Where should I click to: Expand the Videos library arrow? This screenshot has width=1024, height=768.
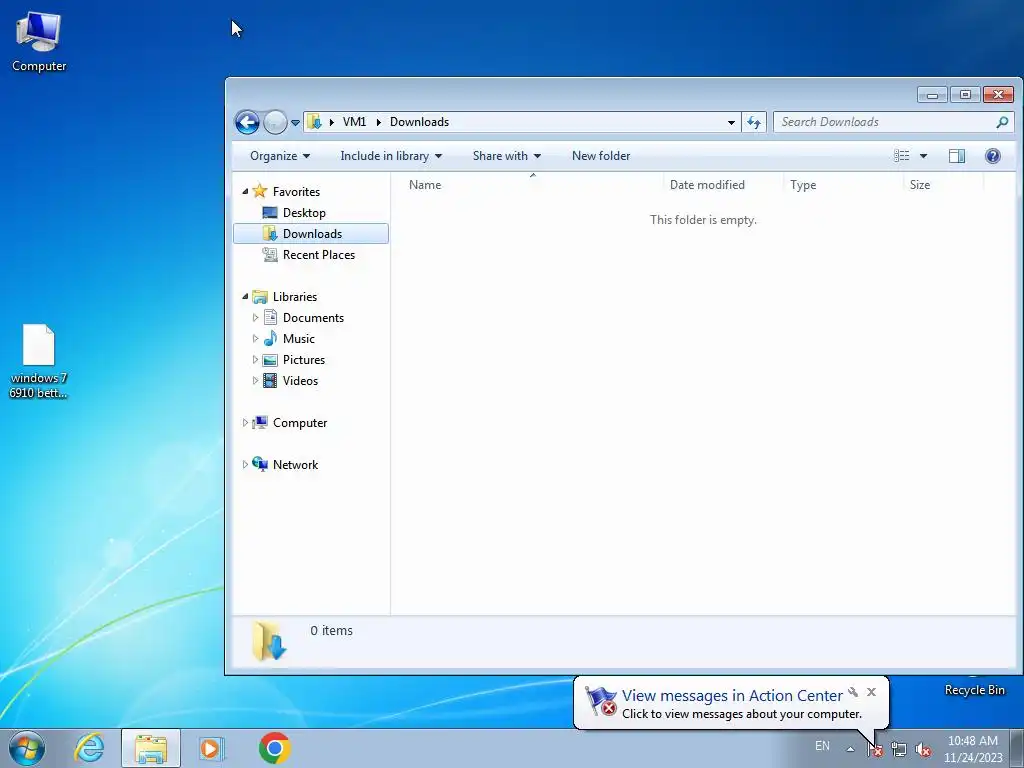click(x=255, y=381)
